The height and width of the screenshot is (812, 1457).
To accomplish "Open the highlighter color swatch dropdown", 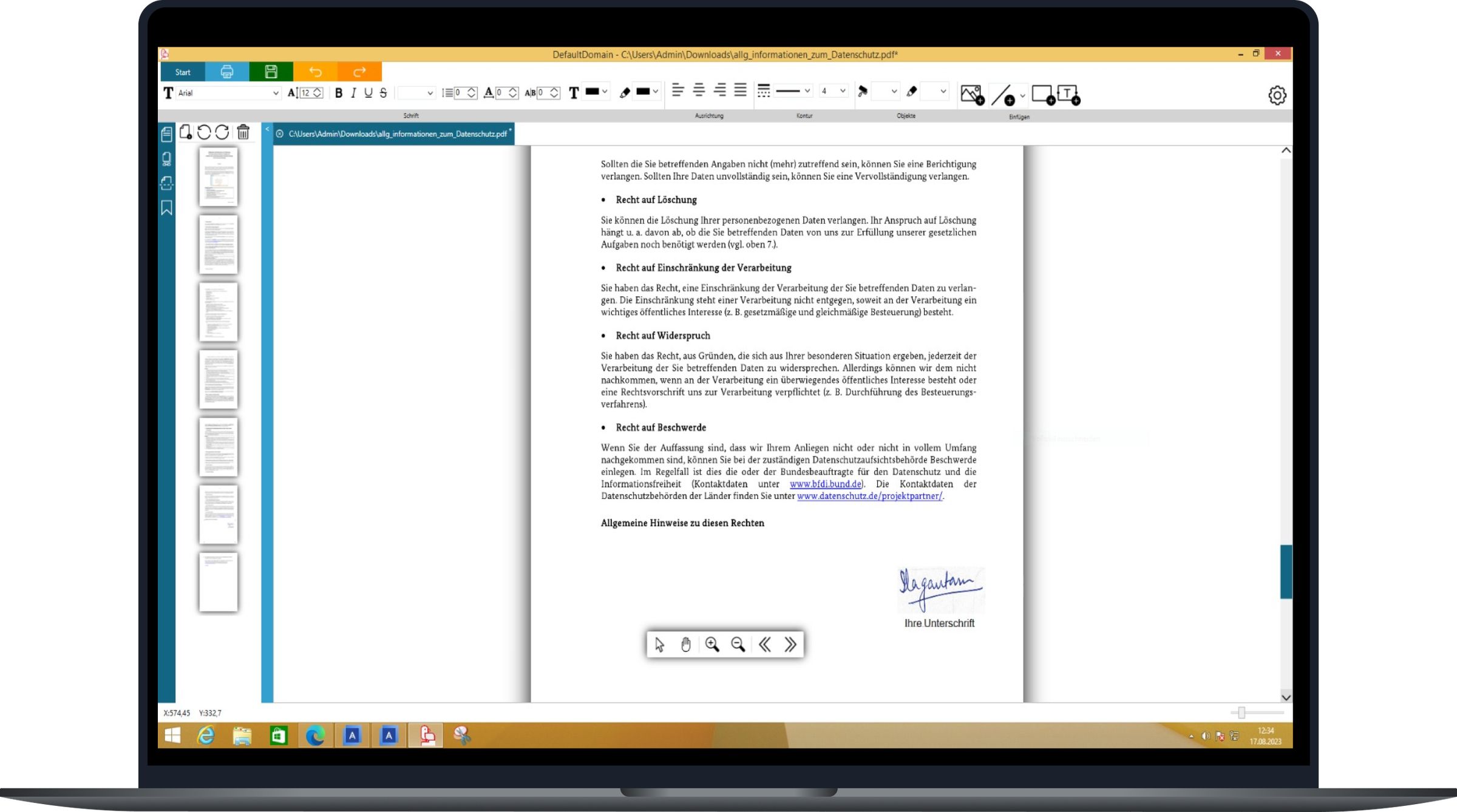I will tap(647, 92).
